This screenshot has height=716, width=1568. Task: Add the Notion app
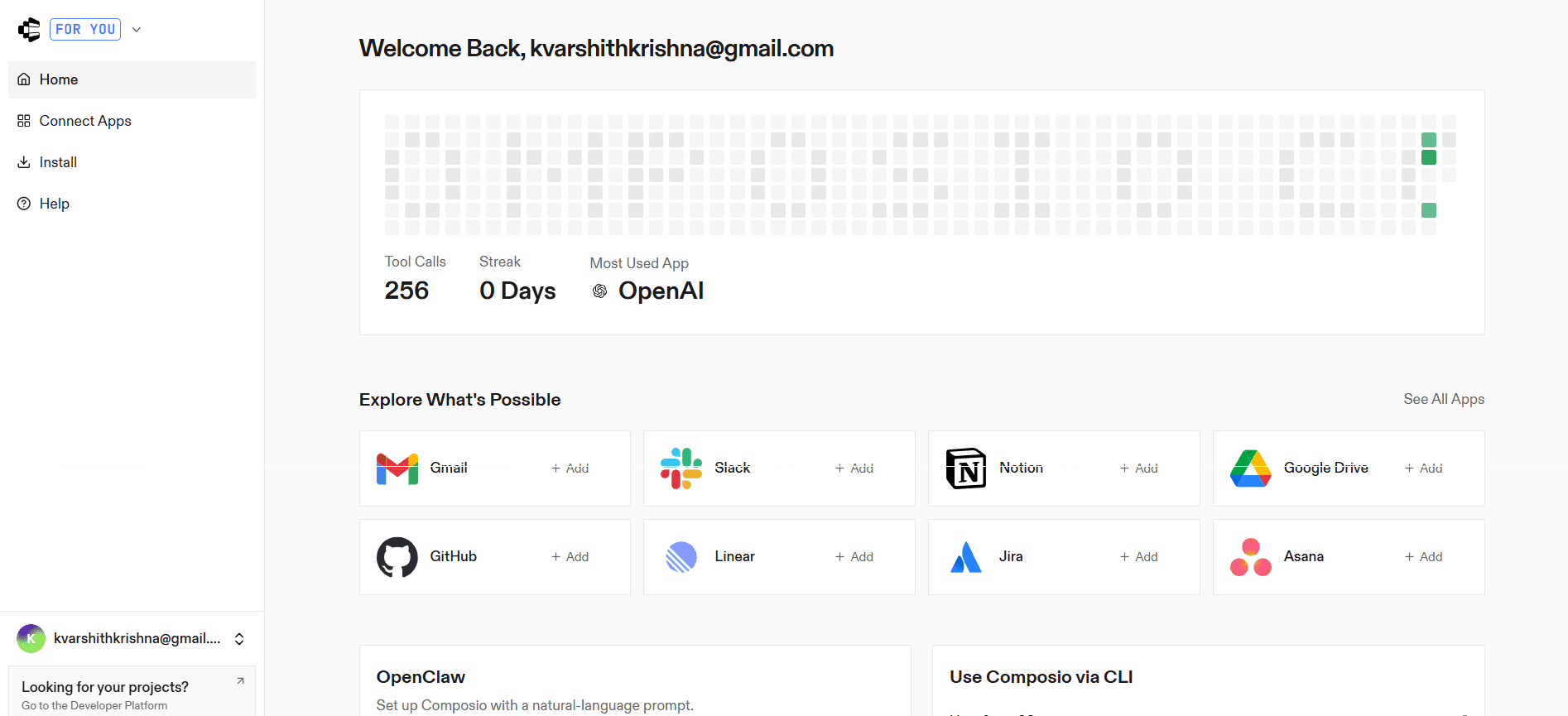1139,469
